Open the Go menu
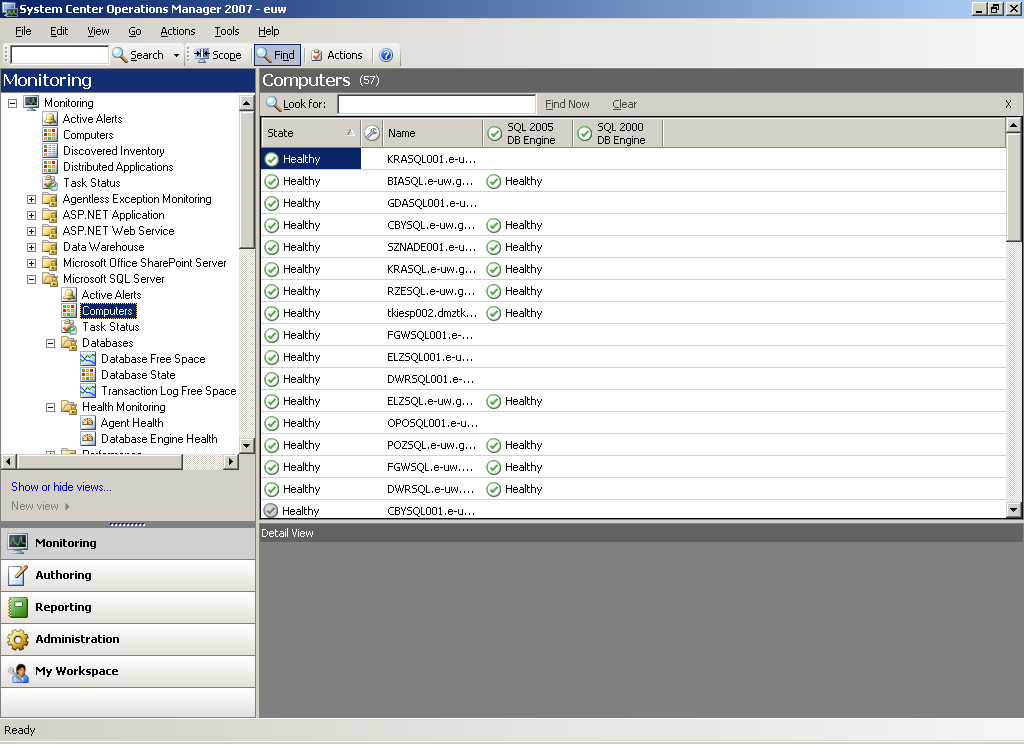 [135, 31]
